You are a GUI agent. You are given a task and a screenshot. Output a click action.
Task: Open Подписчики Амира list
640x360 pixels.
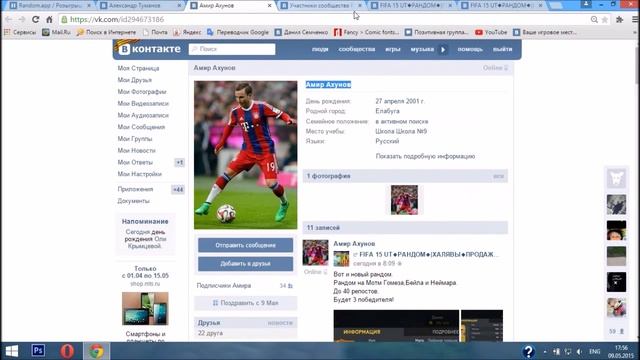(244, 286)
